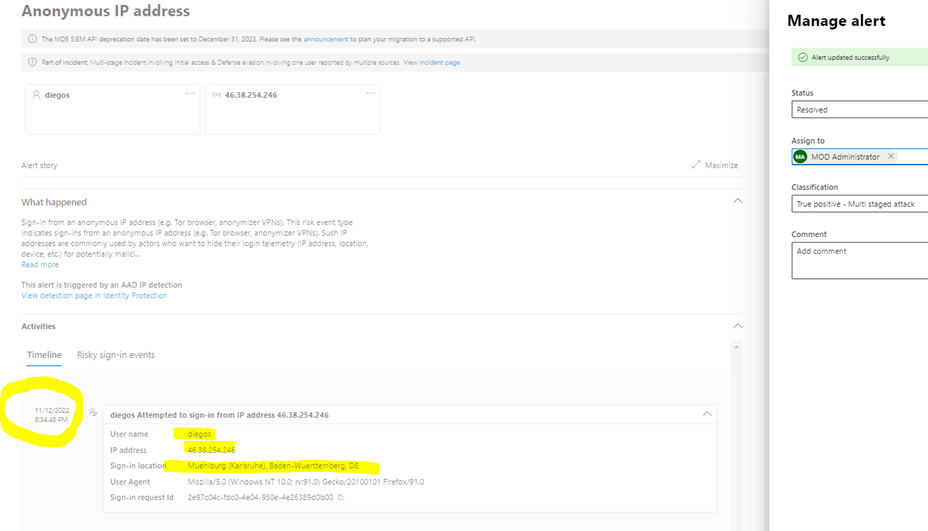Click the user icon on the diegos entity card
This screenshot has height=531, width=928.
click(x=37, y=95)
